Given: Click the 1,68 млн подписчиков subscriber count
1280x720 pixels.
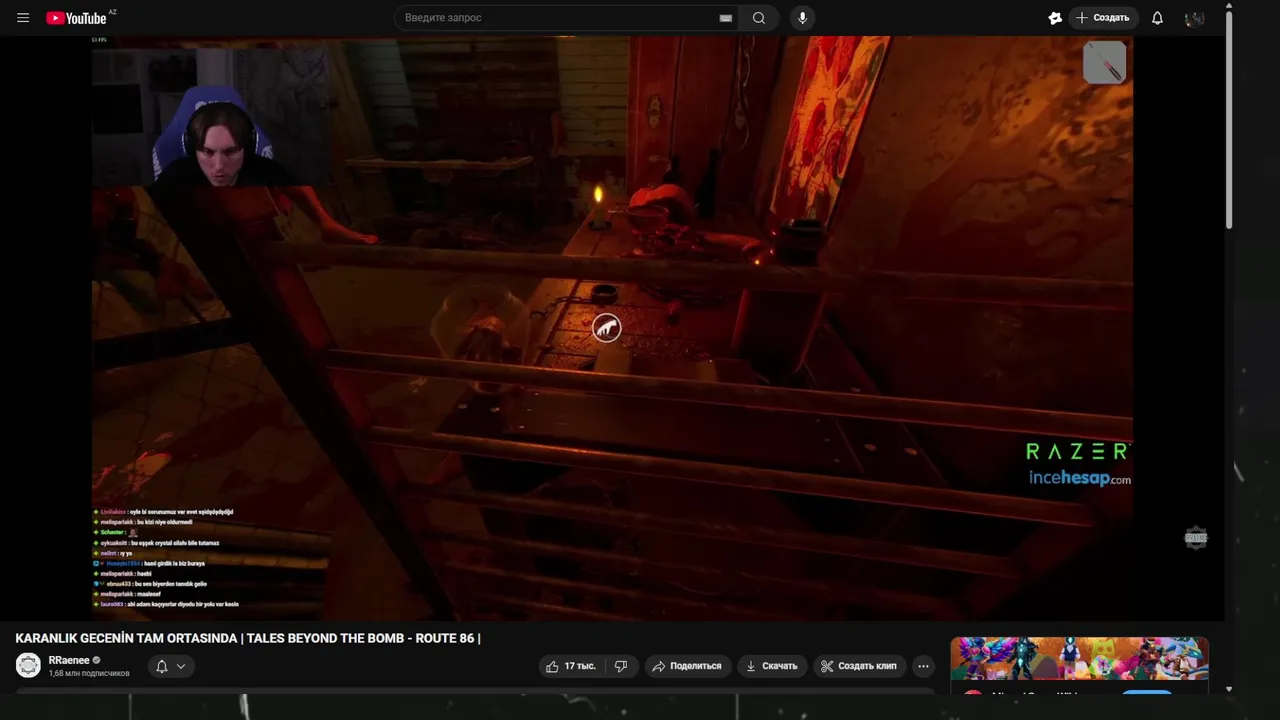Looking at the screenshot, I should coord(89,673).
